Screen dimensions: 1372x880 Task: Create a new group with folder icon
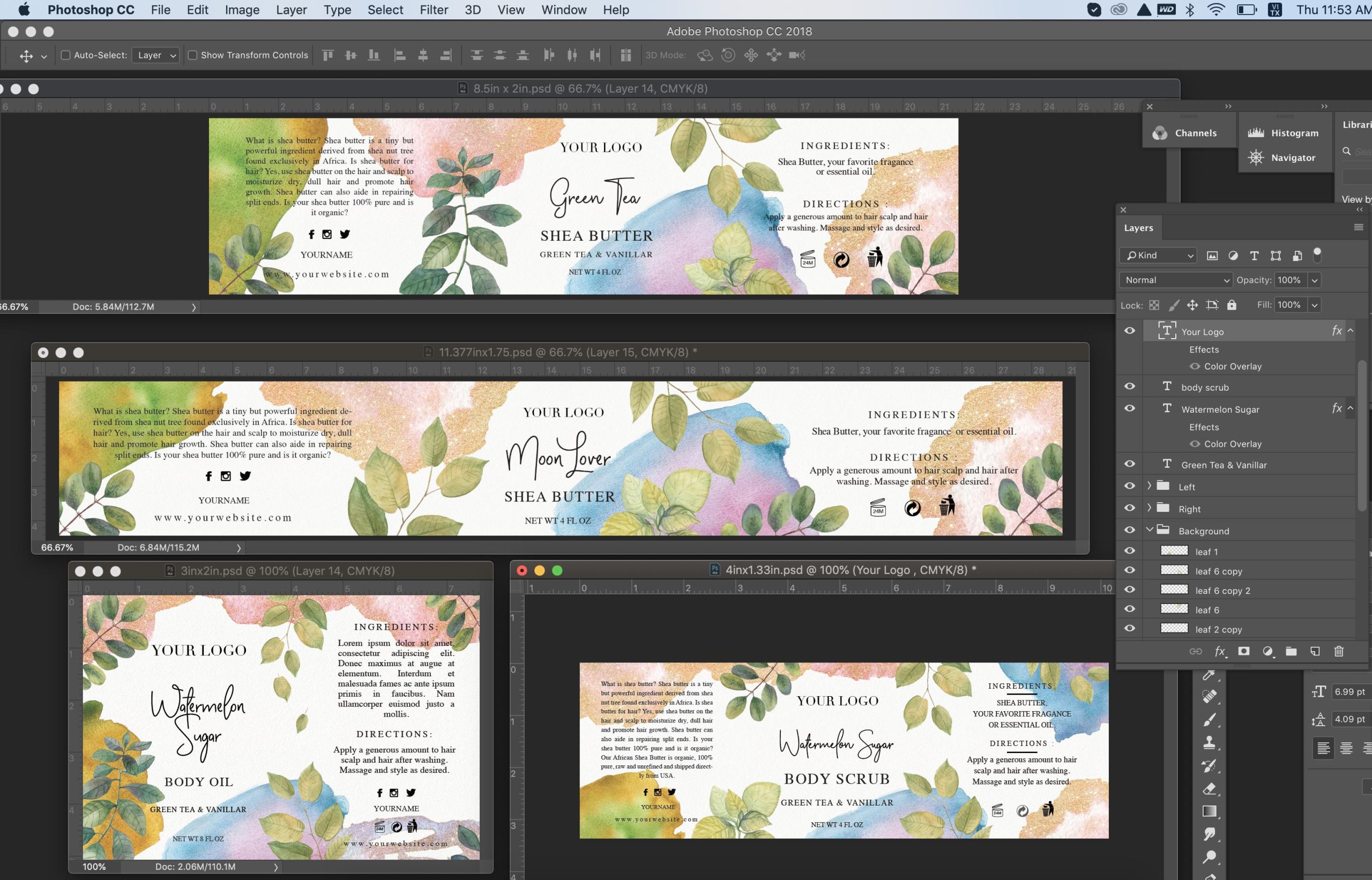pyautogui.click(x=1291, y=652)
